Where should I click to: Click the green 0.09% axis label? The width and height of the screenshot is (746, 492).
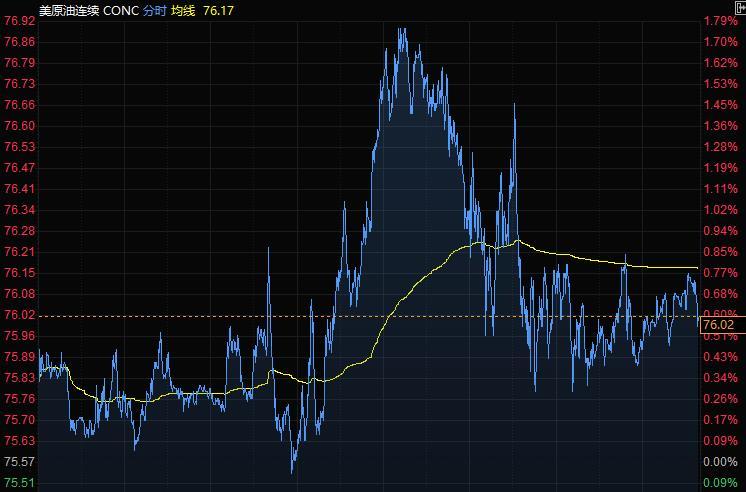[x=720, y=483]
